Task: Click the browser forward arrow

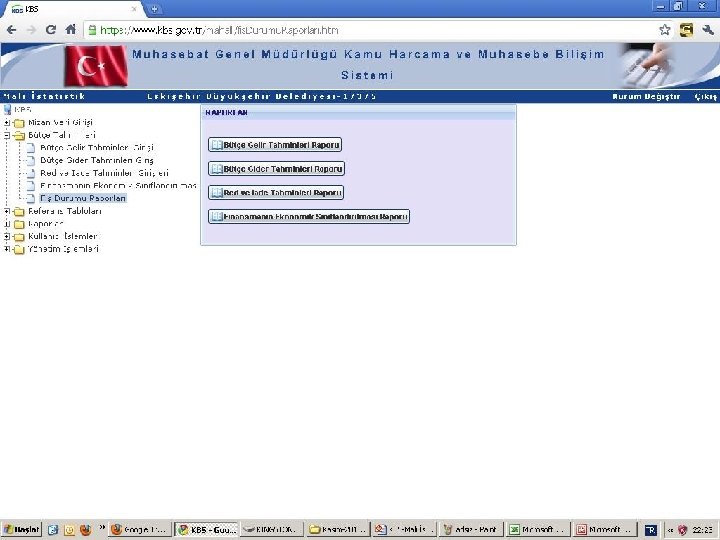Action: coord(31,30)
